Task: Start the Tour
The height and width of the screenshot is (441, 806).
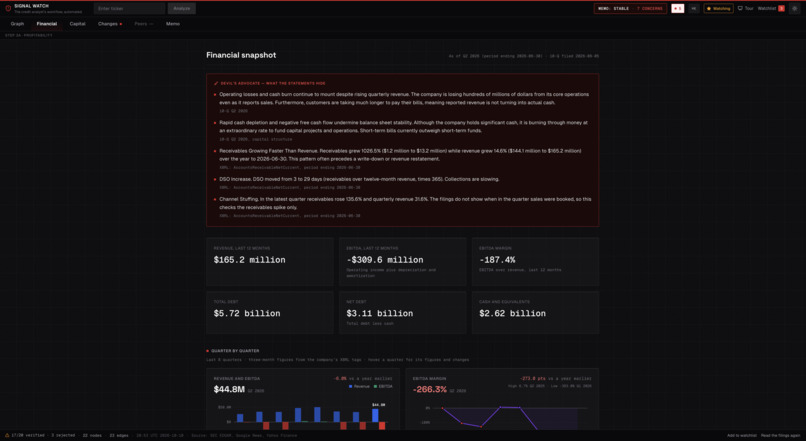Action: coord(745,8)
